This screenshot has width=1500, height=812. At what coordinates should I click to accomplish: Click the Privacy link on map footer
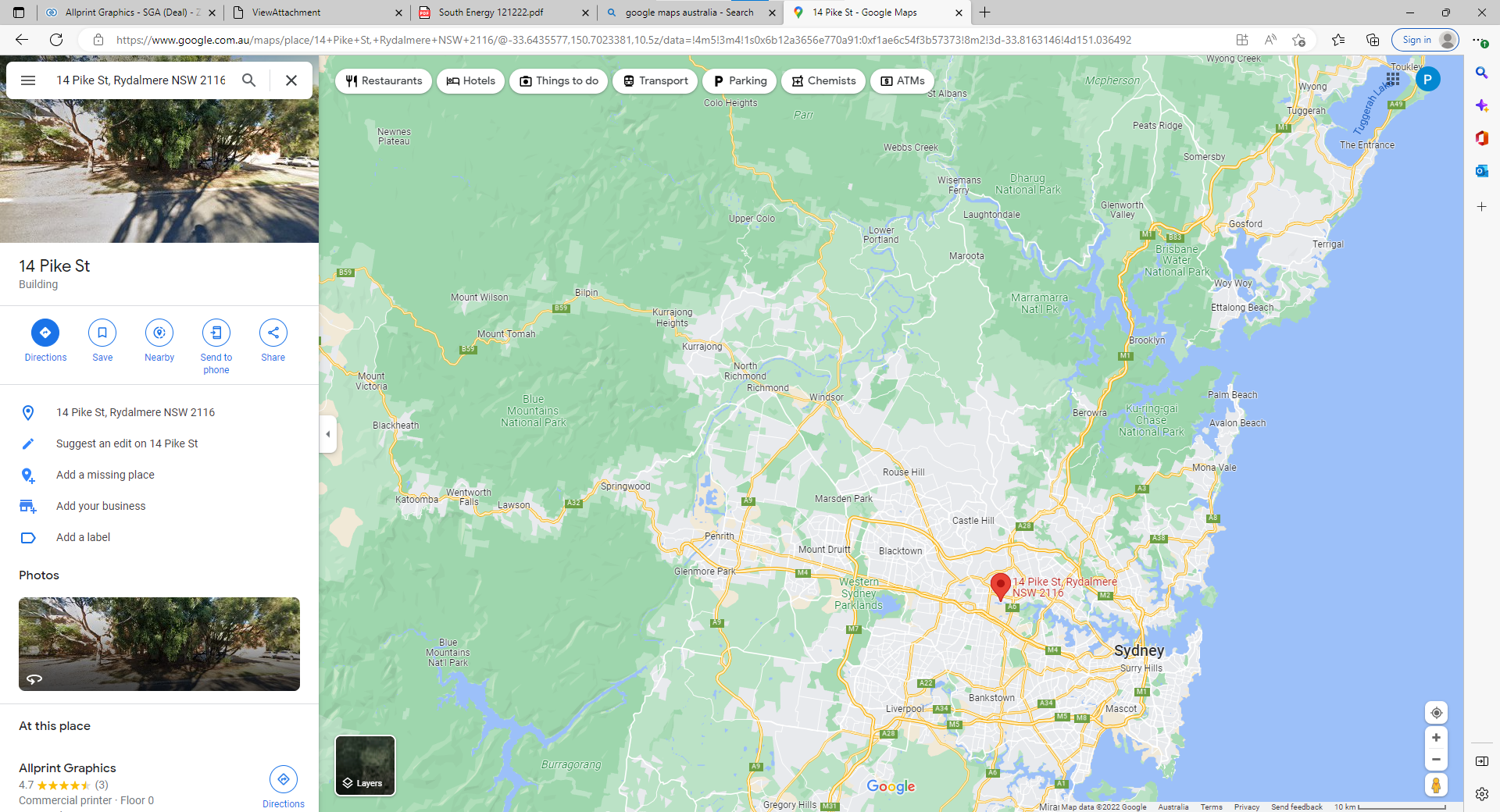point(1247,807)
